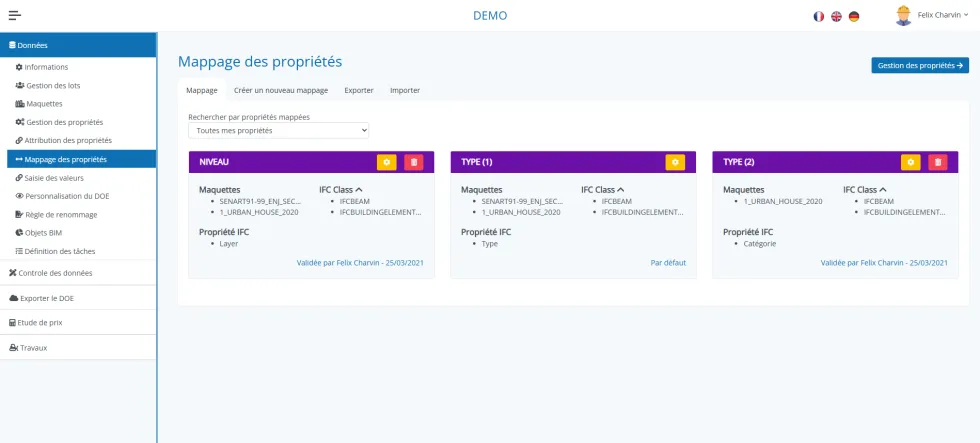Click SENART91-99_ENJ_SEC in TYPE (1) card
This screenshot has height=443, width=980.
pyautogui.click(x=522, y=201)
